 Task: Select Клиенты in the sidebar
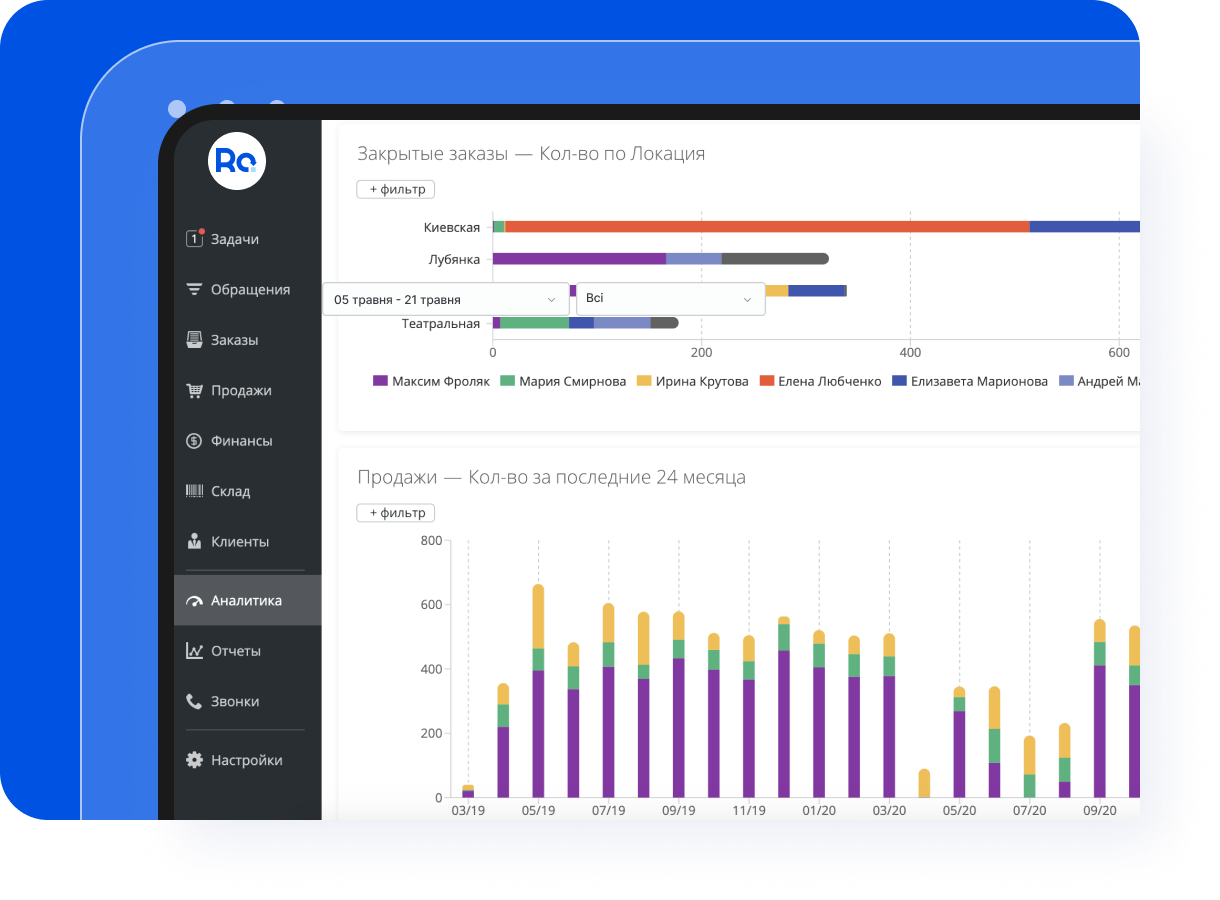(x=239, y=542)
